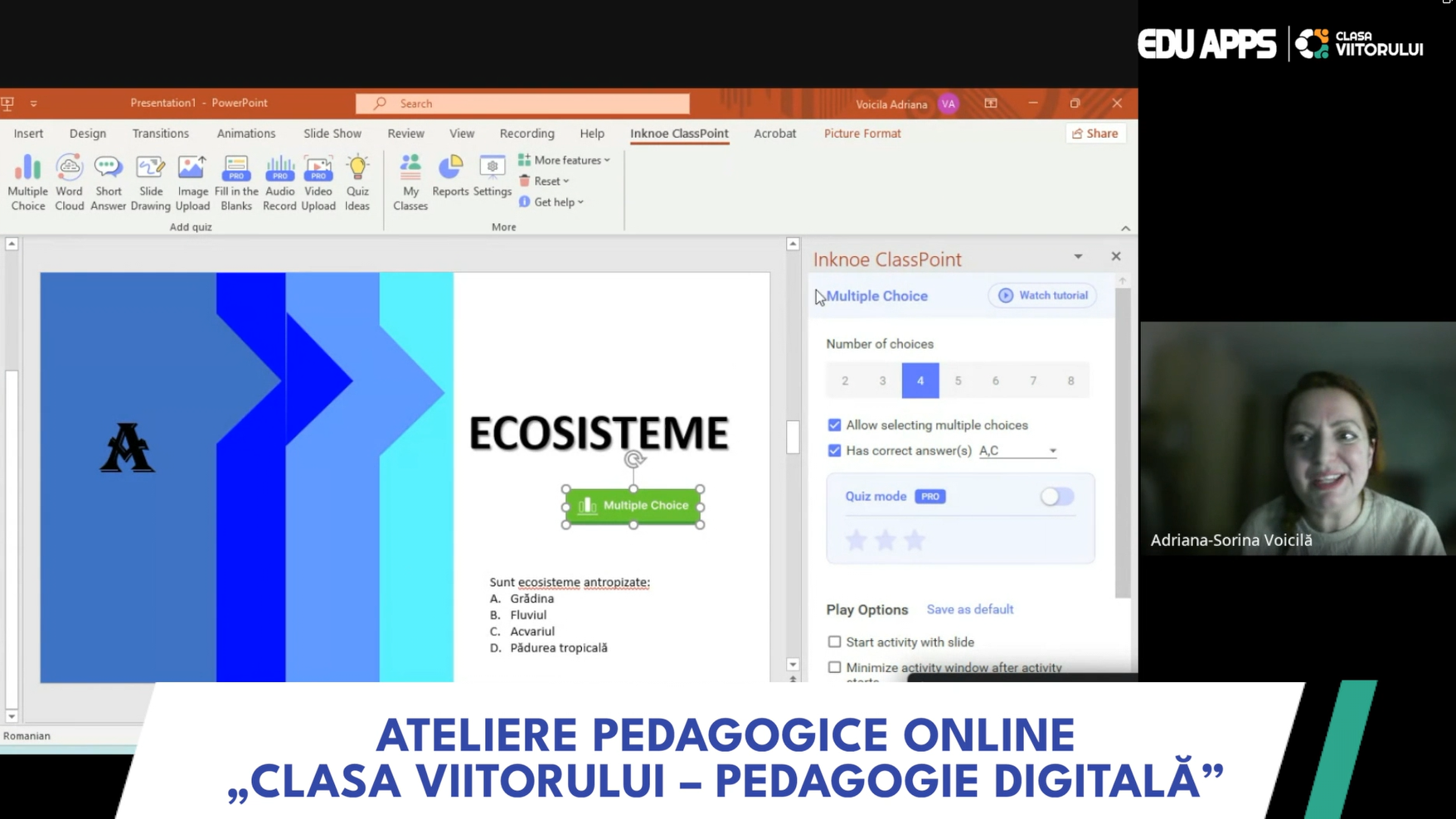Insert an Image Upload activity
1456x819 pixels.
click(x=192, y=183)
